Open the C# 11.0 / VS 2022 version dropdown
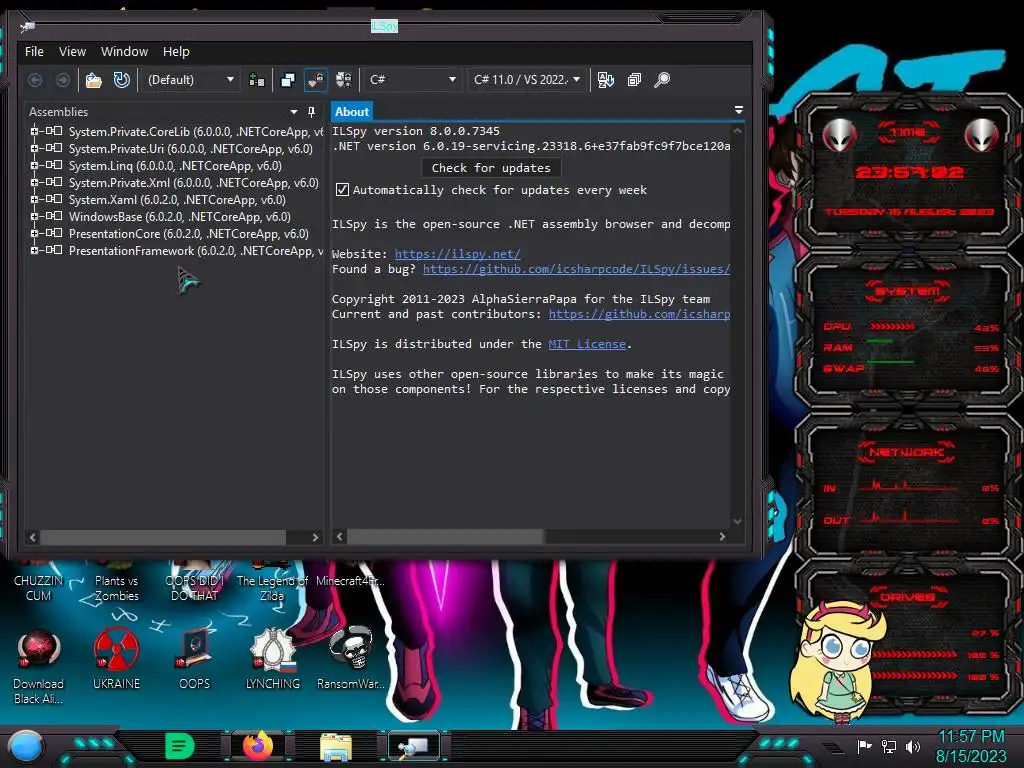 pyautogui.click(x=526, y=80)
